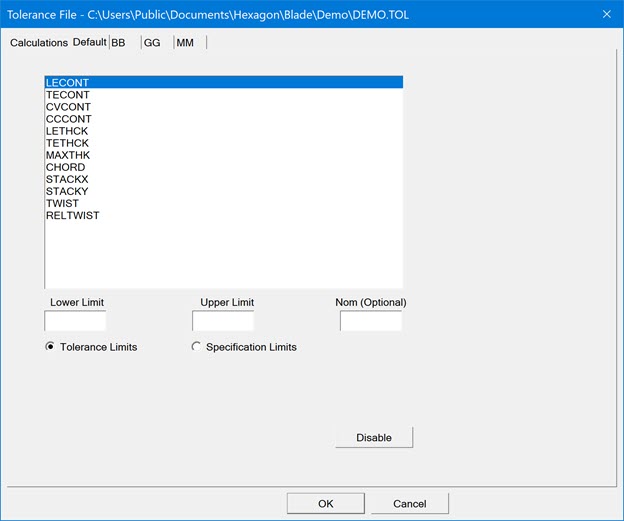Select LECONT in the list

[68, 83]
